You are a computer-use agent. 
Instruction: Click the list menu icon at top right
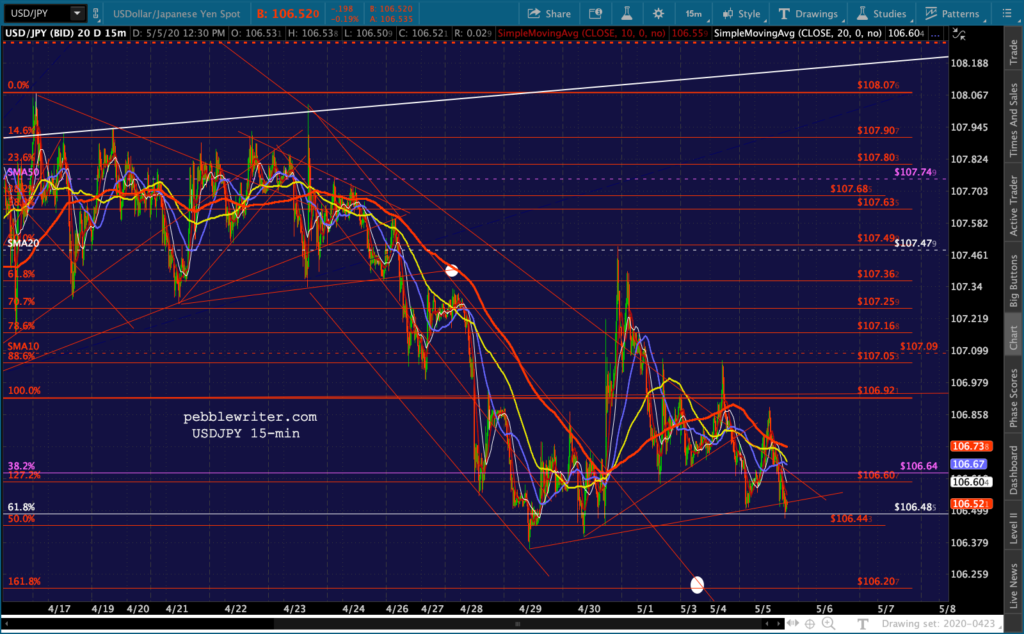click(x=1006, y=13)
